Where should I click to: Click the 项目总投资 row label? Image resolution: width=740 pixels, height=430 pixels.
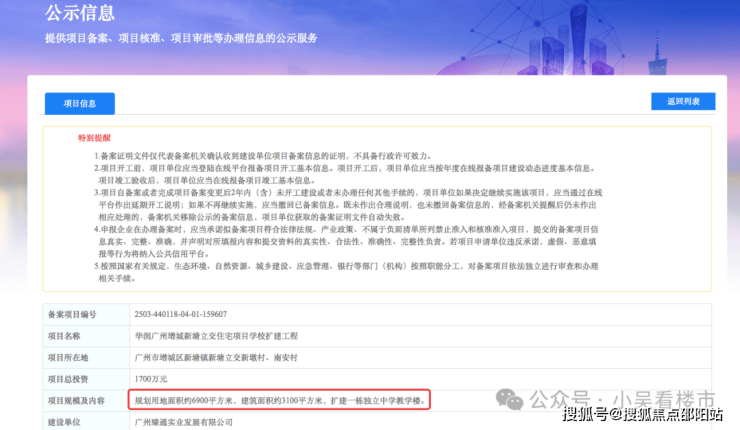pos(68,379)
